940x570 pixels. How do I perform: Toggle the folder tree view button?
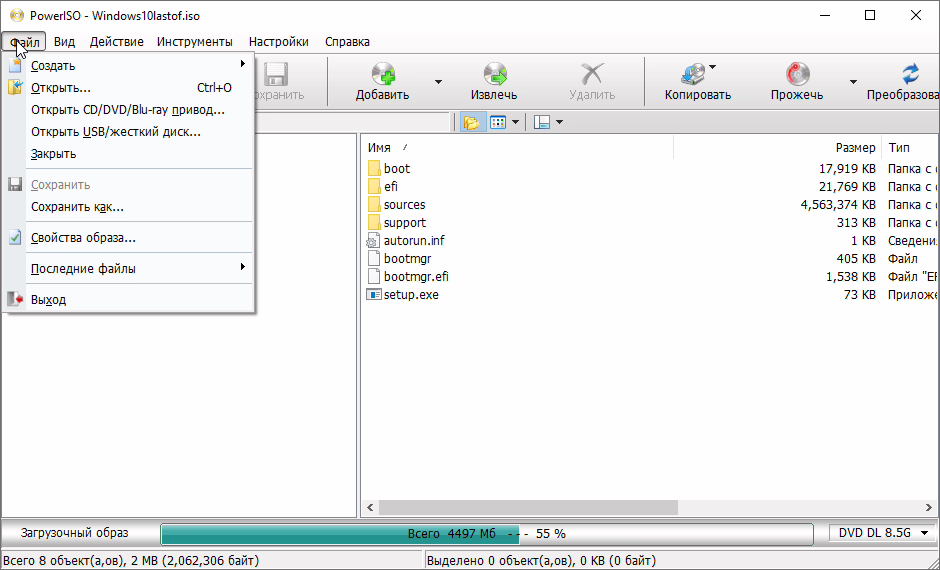(x=471, y=122)
